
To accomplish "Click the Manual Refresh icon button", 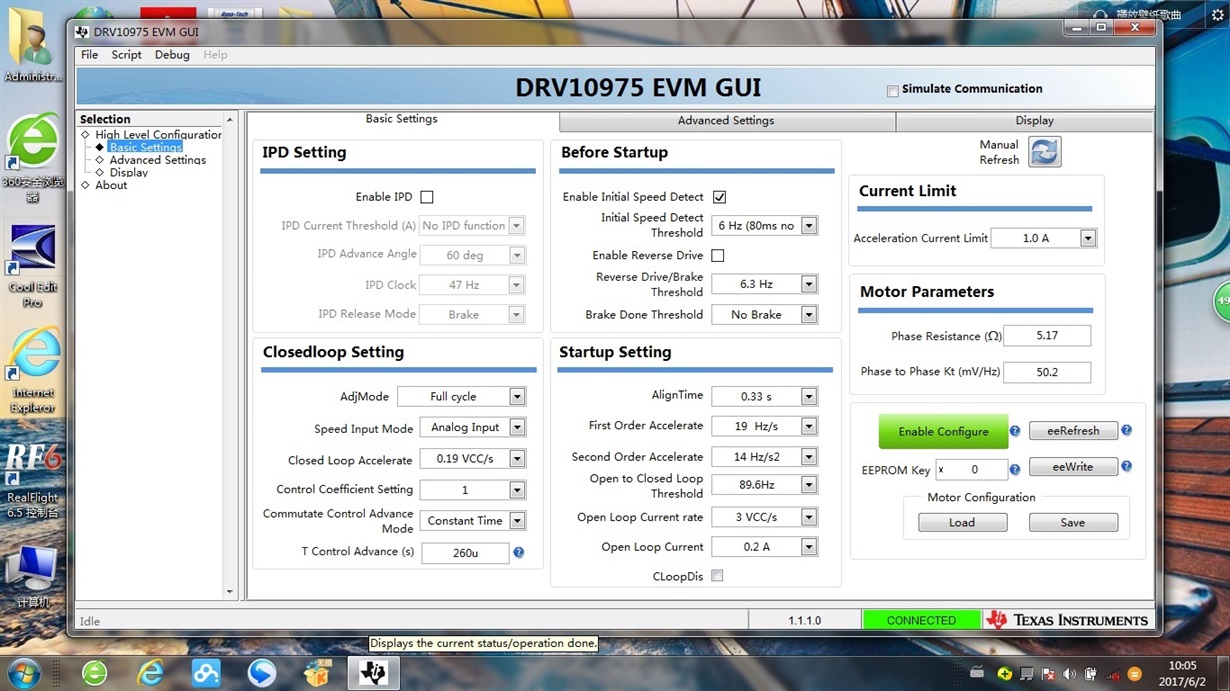I will pyautogui.click(x=1044, y=152).
